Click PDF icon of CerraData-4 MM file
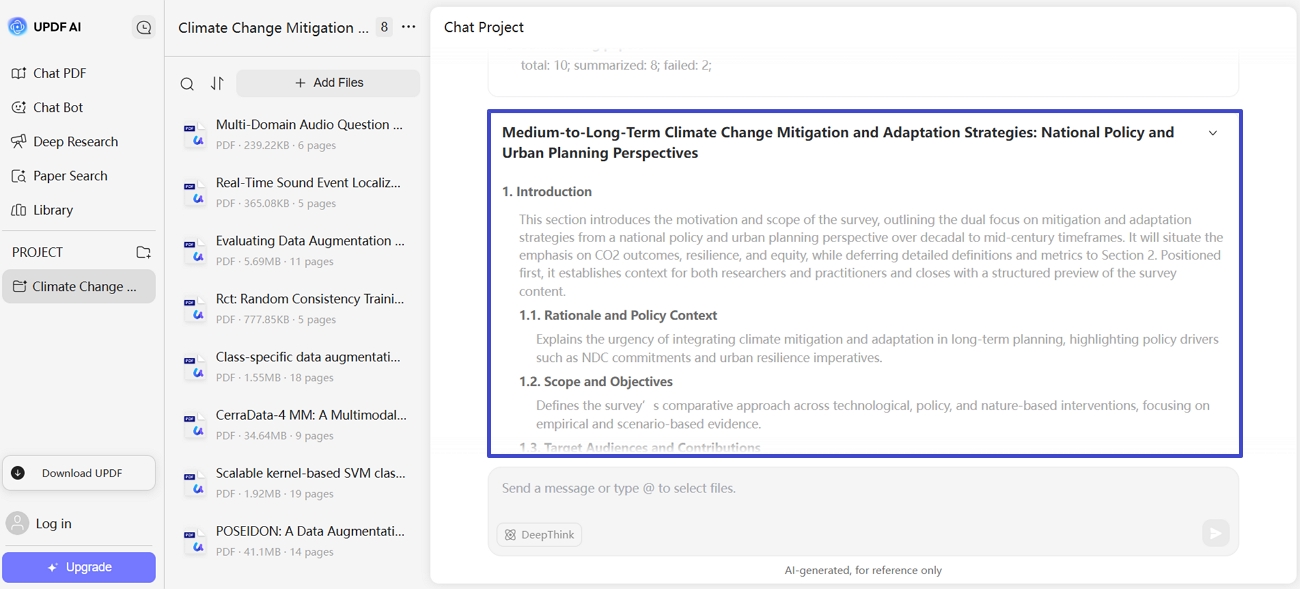This screenshot has height=589, width=1300. [x=195, y=425]
